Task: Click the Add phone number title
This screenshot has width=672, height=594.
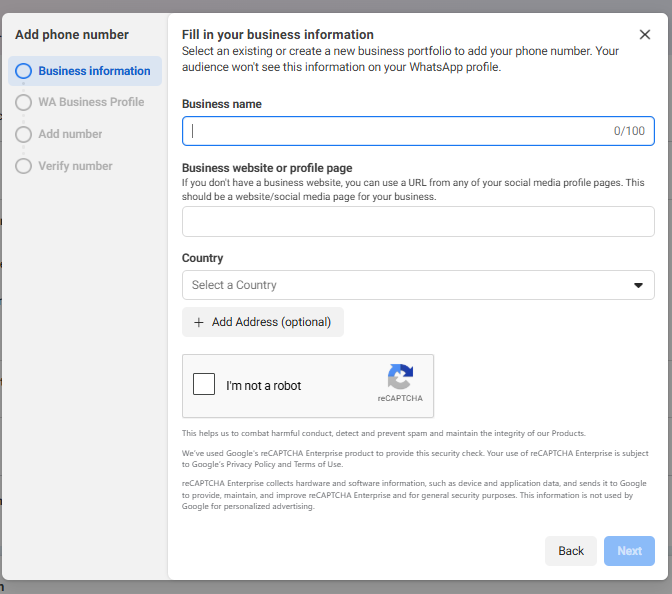Action: coord(72,35)
